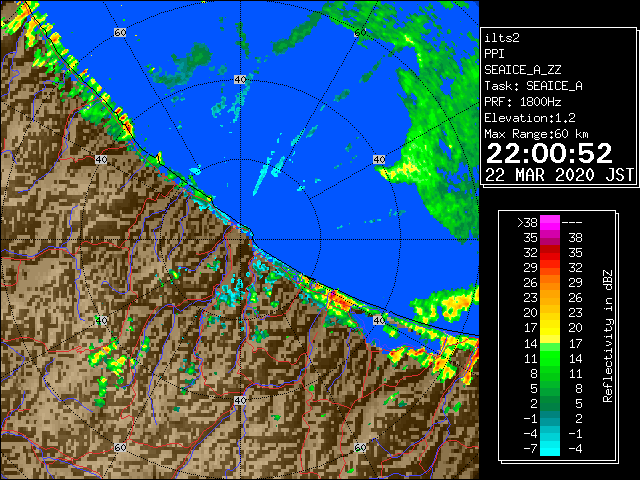The width and height of the screenshot is (640, 480).
Task: Pick the red swatch beside "32"
Action: (x=550, y=253)
